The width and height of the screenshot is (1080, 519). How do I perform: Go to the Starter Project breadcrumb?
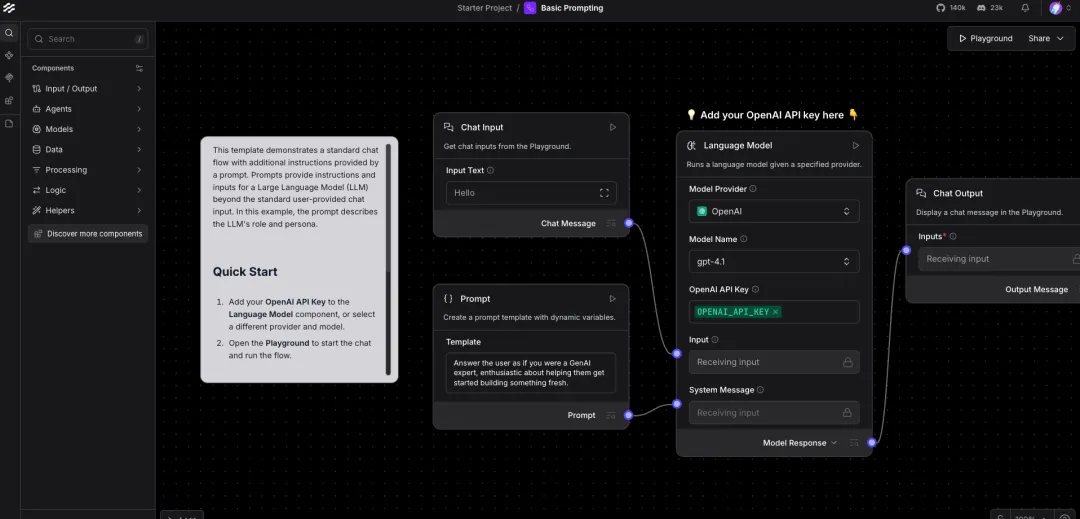tap(485, 8)
